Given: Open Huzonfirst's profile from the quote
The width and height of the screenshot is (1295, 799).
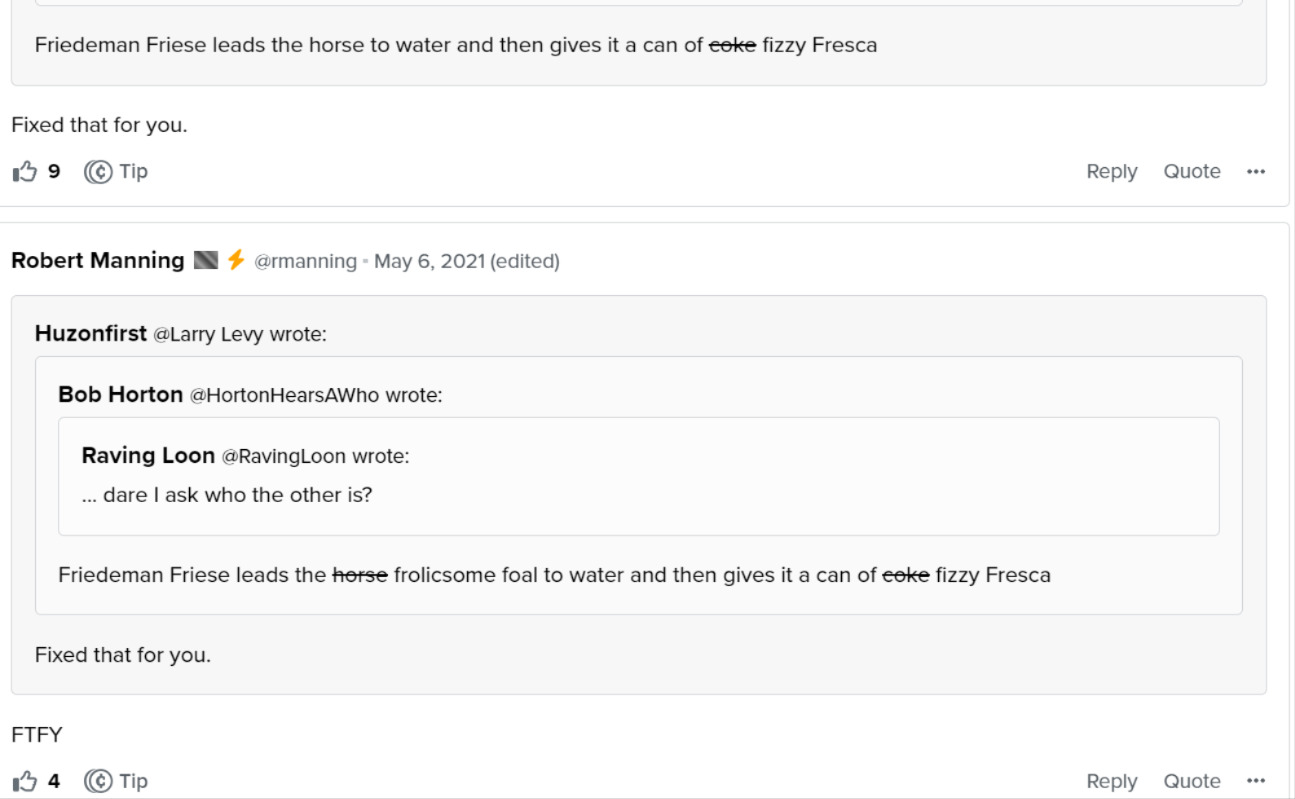Looking at the screenshot, I should tap(91, 334).
